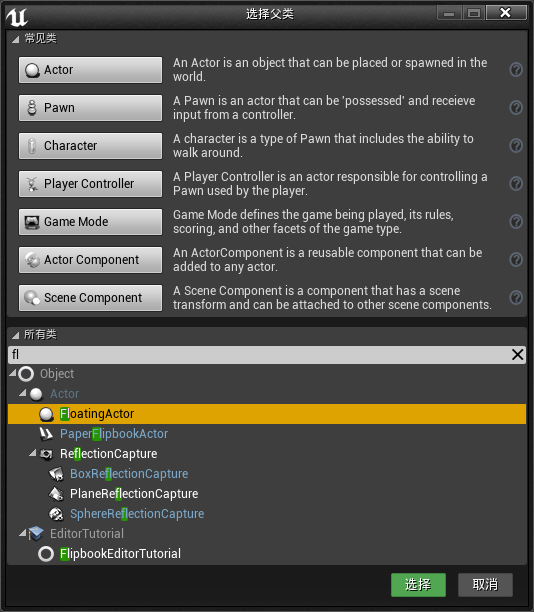The width and height of the screenshot is (534, 612).
Task: Select FlipbookEditorTutorial in class tree
Action: 267,554
